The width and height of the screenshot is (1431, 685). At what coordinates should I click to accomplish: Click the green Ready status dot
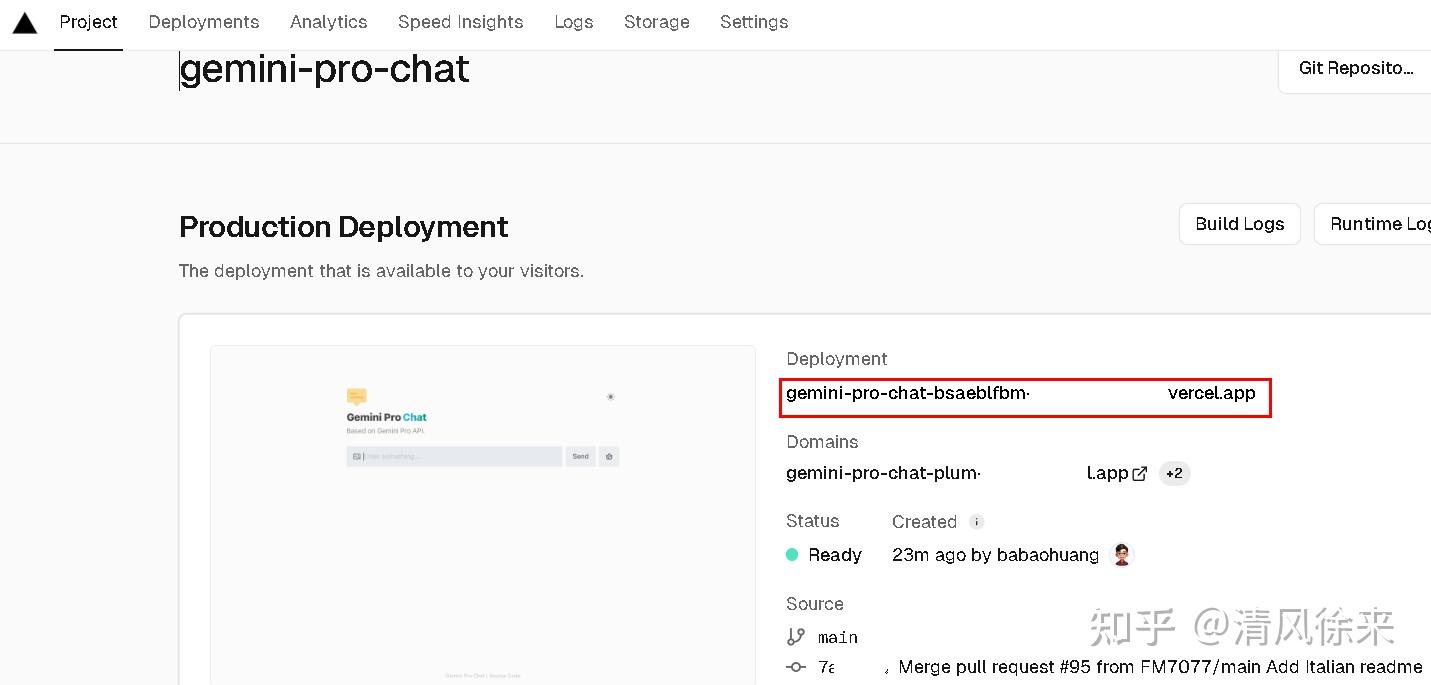(x=792, y=555)
